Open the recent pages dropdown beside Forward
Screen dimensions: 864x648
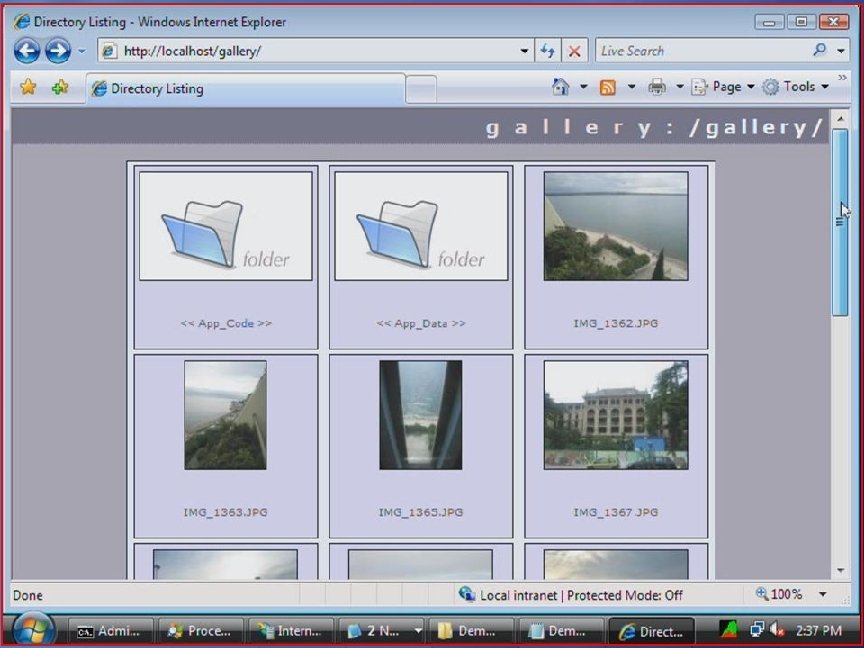[x=82, y=51]
